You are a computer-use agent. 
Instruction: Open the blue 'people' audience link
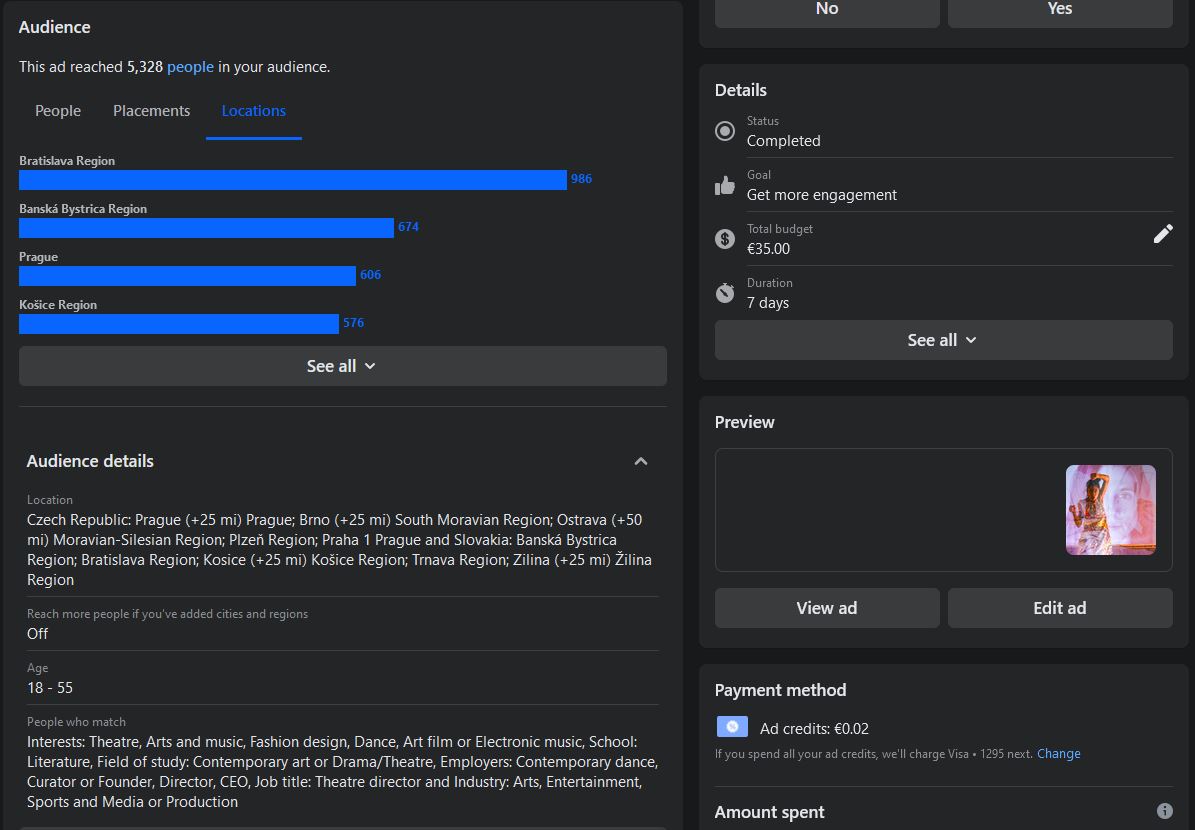[x=190, y=67]
